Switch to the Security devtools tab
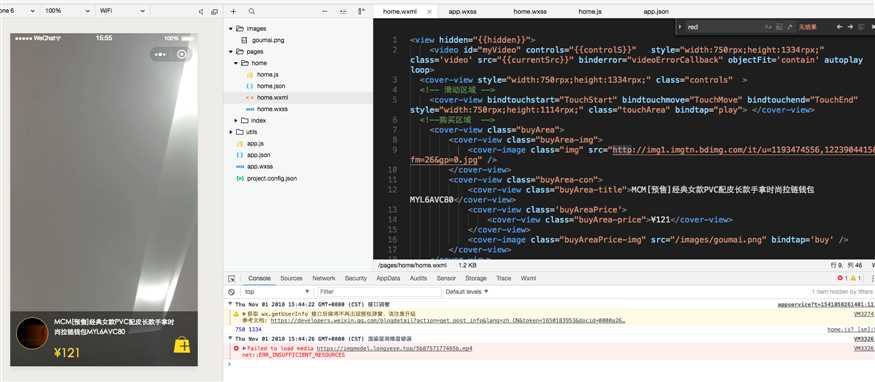The image size is (875, 382). [x=356, y=278]
